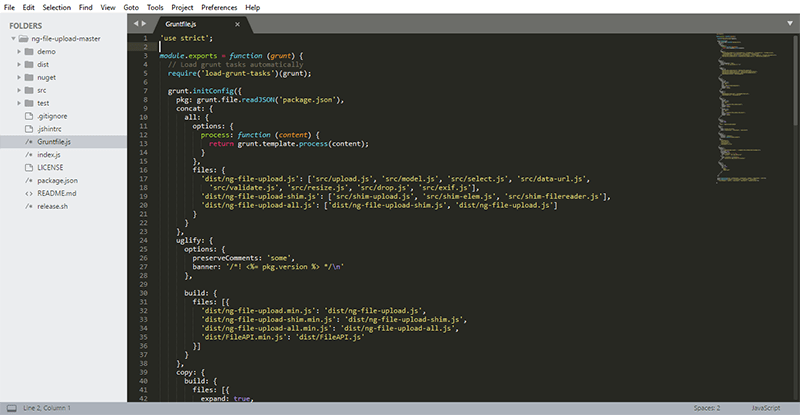This screenshot has width=800, height=415.
Task: Open the File menu
Action: point(9,7)
